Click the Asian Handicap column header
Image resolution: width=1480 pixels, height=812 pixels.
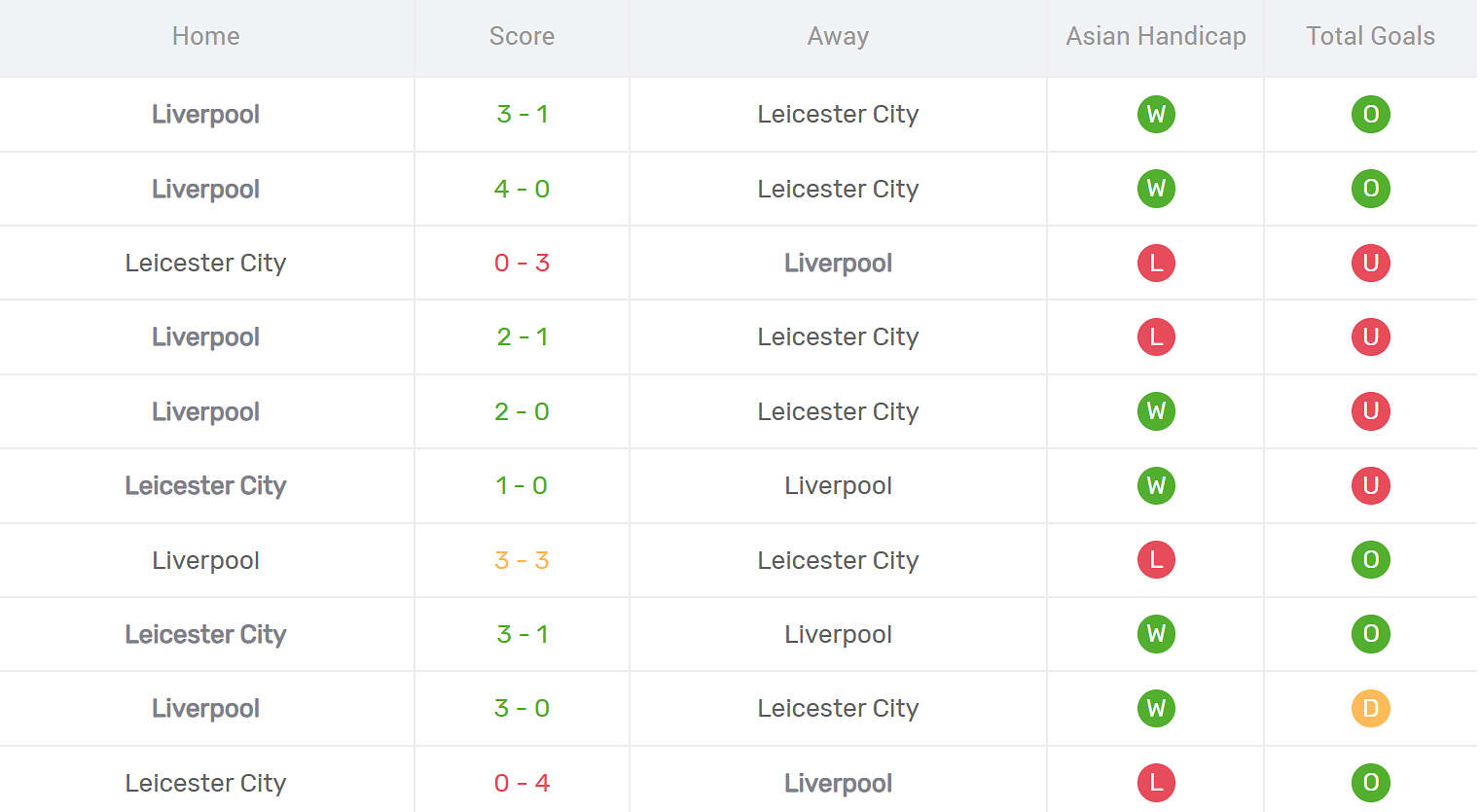pos(1155,37)
